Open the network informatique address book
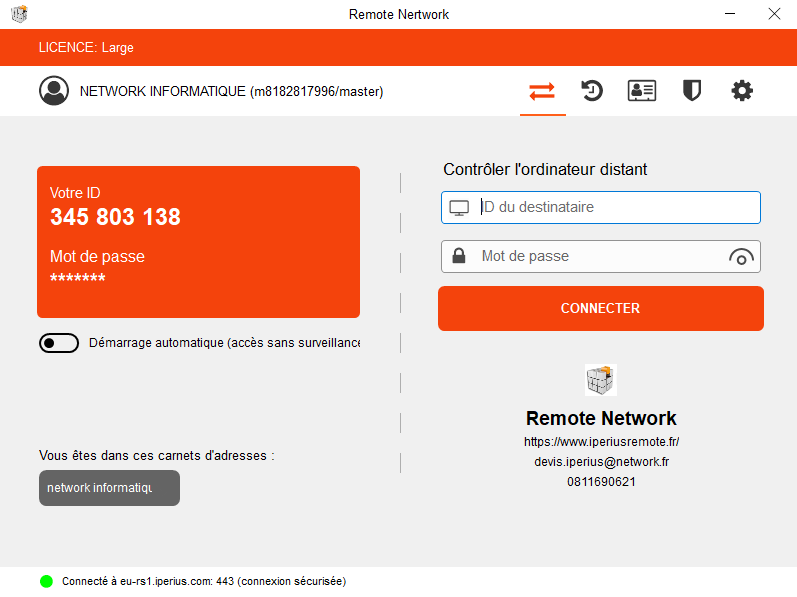 tap(109, 488)
